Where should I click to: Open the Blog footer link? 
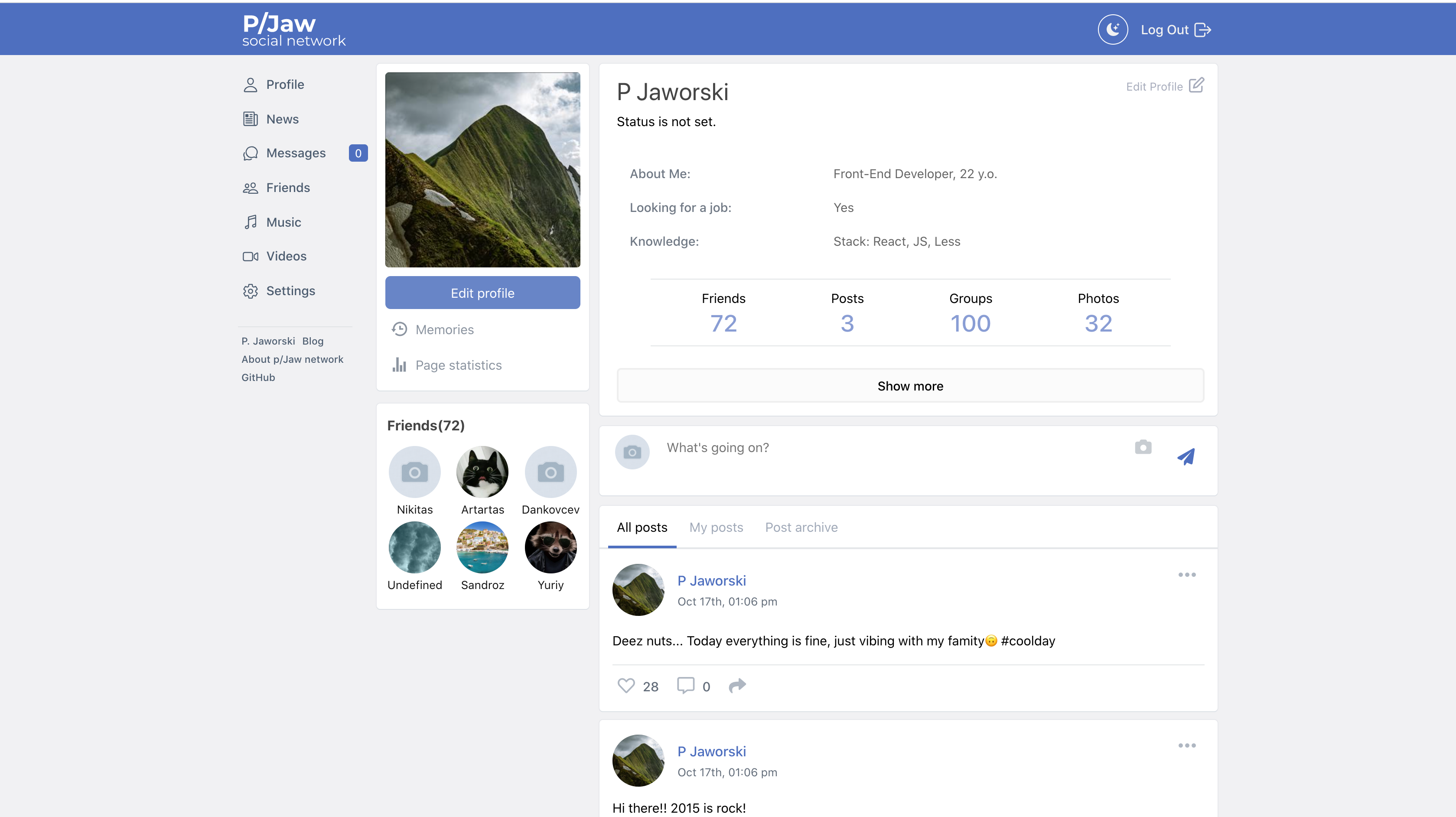pos(313,341)
